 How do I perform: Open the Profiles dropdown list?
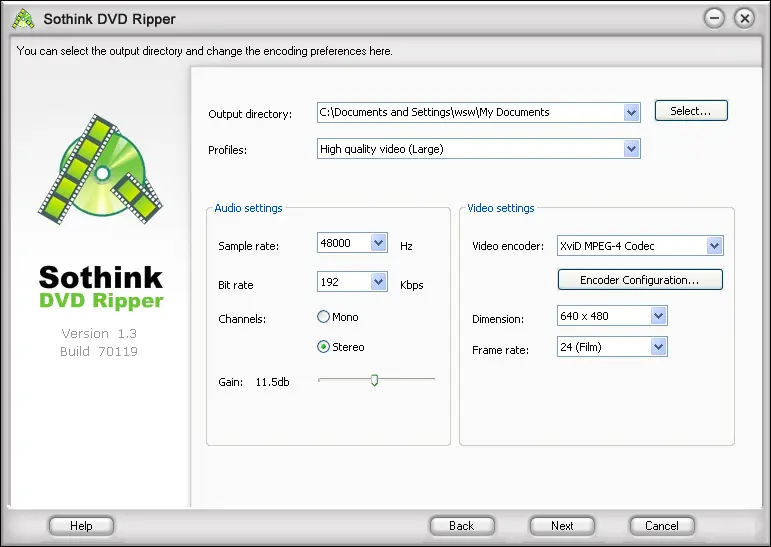coord(631,149)
